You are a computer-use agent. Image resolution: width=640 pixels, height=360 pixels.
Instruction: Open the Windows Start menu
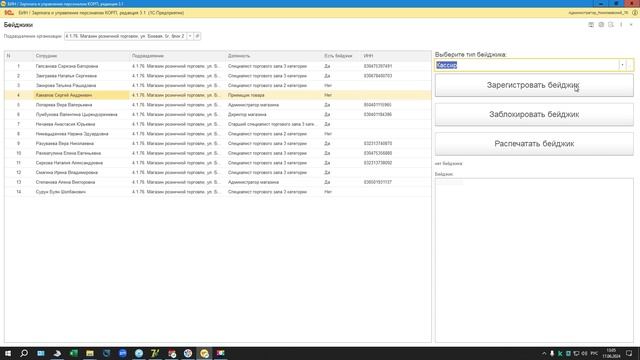pos(8,353)
